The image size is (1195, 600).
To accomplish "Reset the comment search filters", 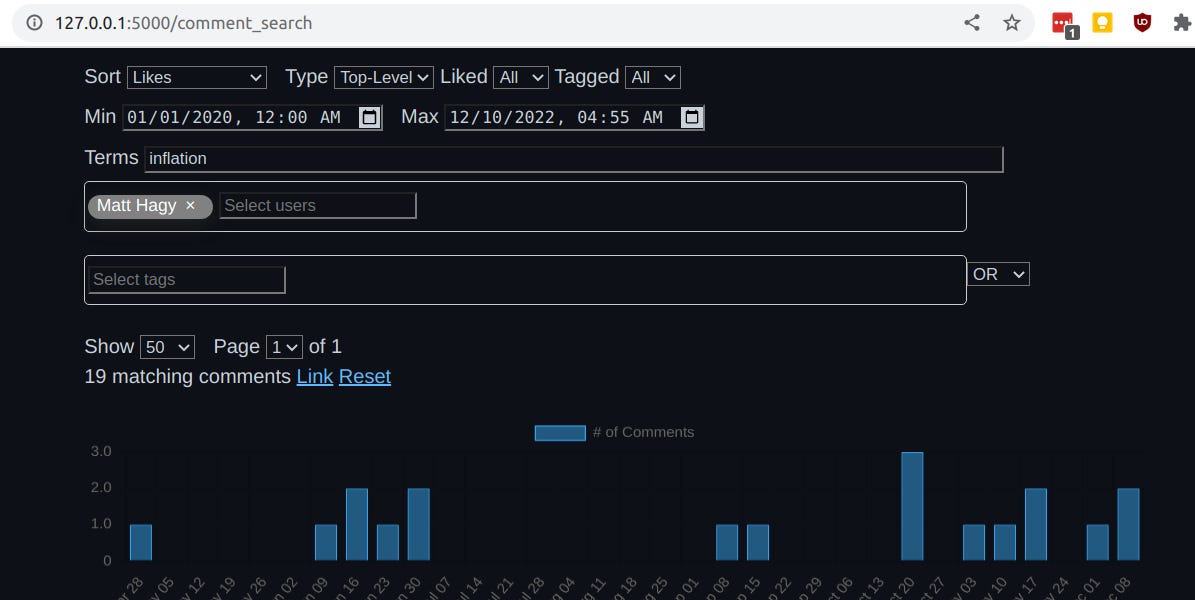I will 364,377.
